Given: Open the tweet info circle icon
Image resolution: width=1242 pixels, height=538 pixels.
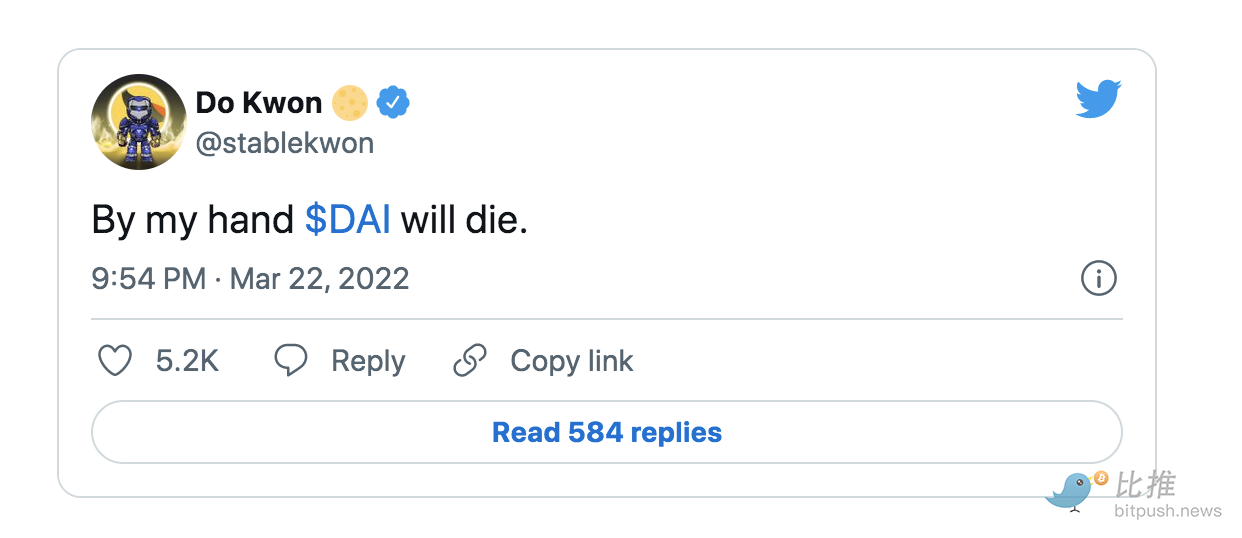Looking at the screenshot, I should pyautogui.click(x=1099, y=278).
